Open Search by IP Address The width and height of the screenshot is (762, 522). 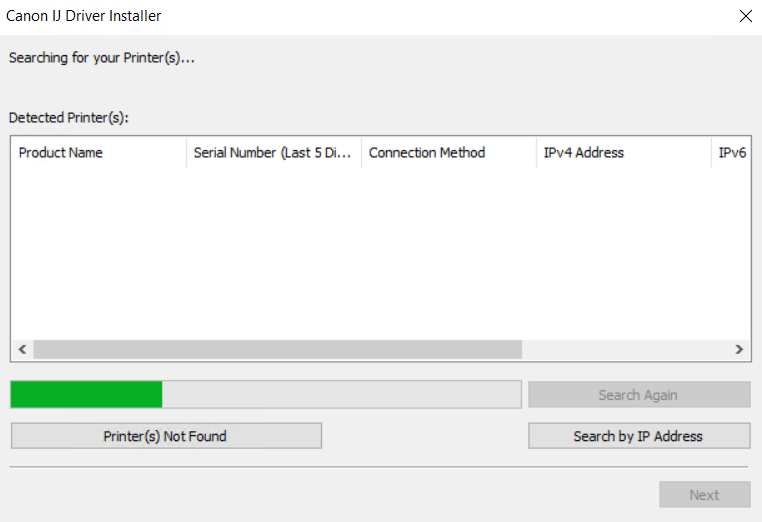[639, 435]
